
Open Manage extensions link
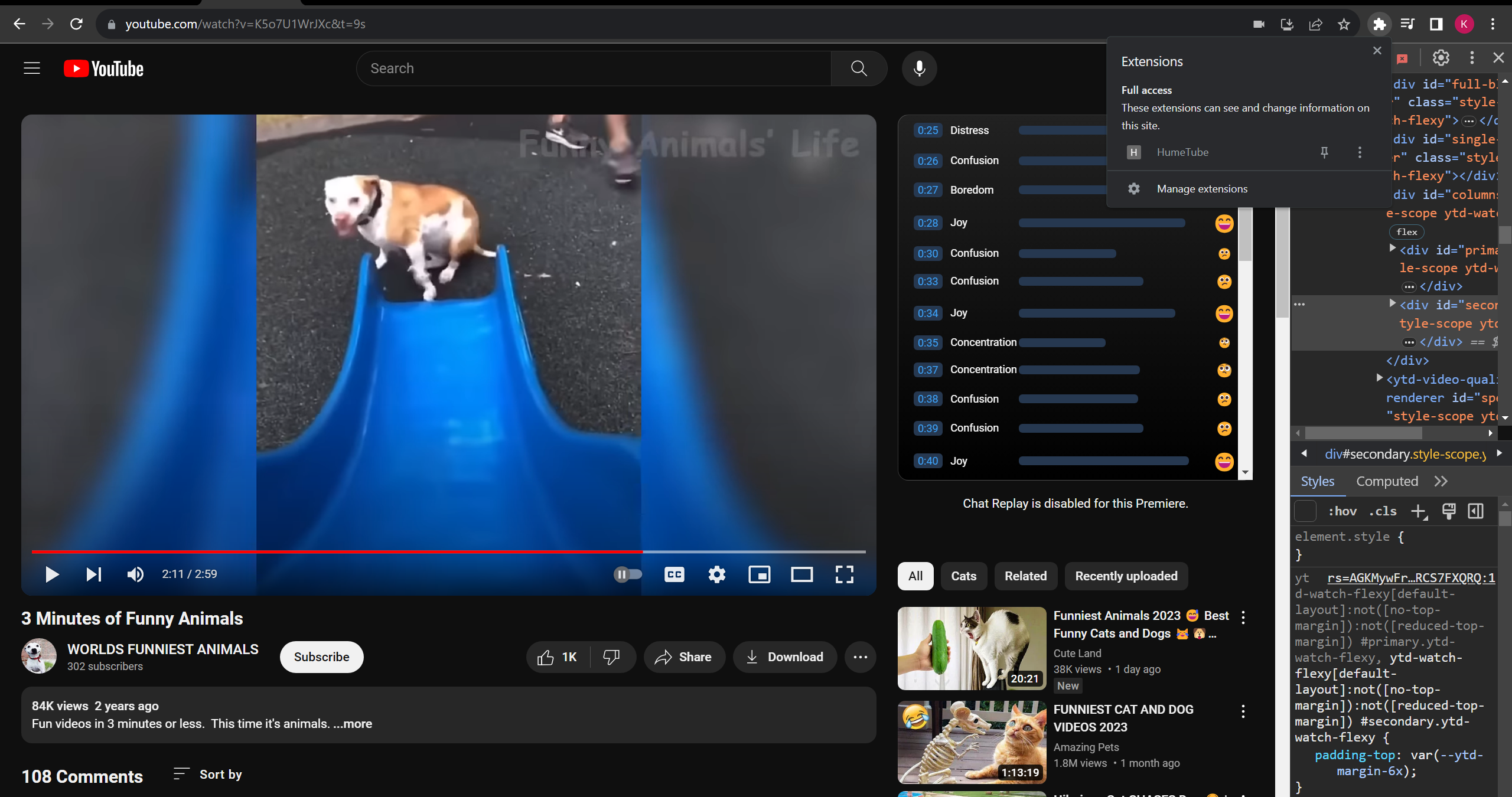[x=1202, y=189]
